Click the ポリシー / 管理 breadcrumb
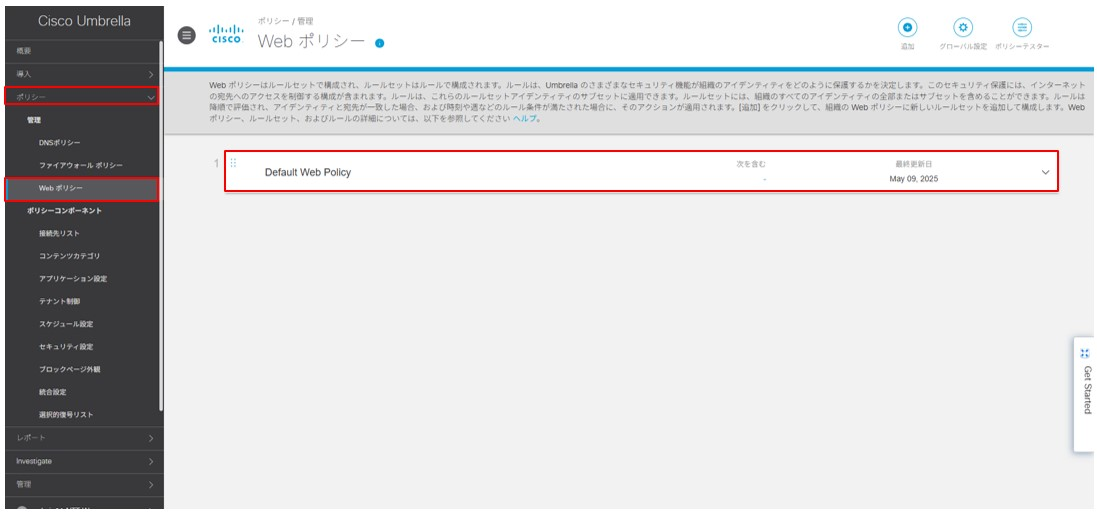This screenshot has height=512, width=1097. [x=285, y=21]
